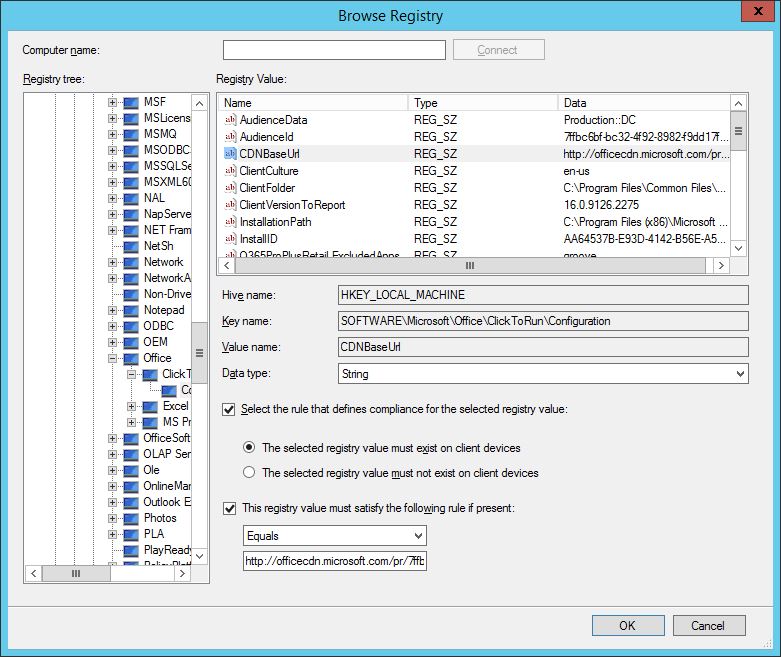781x657 pixels.
Task: Expand the Photos tree node
Action: (113, 519)
